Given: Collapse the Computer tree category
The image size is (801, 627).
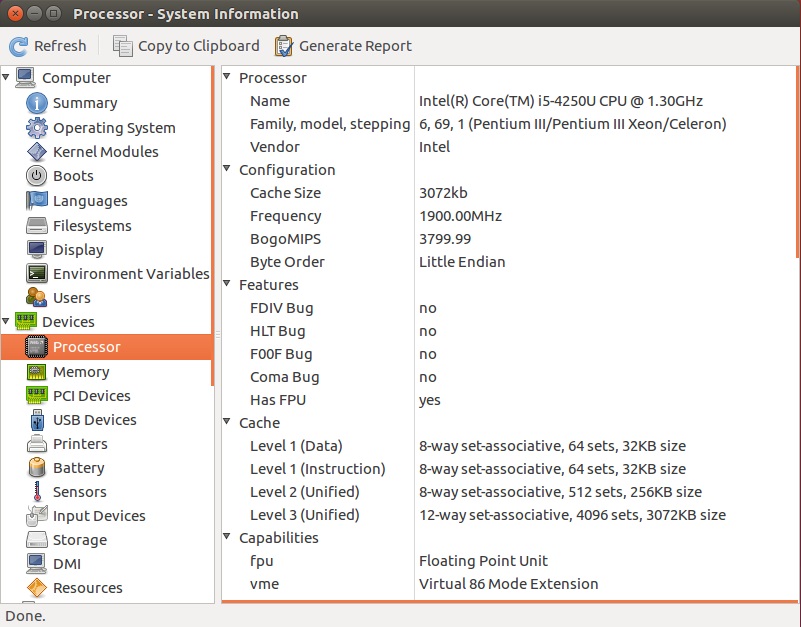Looking at the screenshot, I should pos(7,78).
